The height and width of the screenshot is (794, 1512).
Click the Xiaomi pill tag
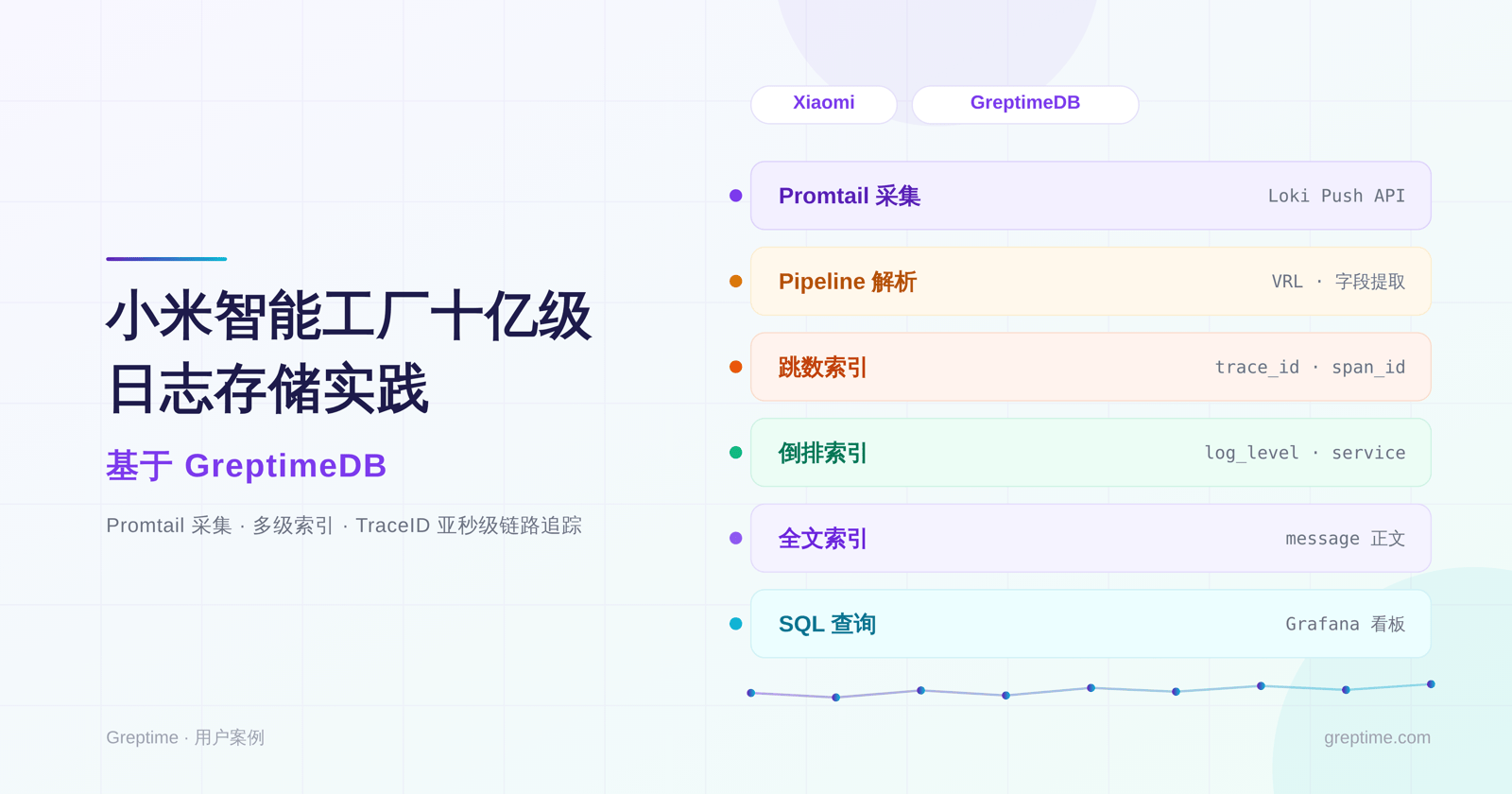[823, 104]
